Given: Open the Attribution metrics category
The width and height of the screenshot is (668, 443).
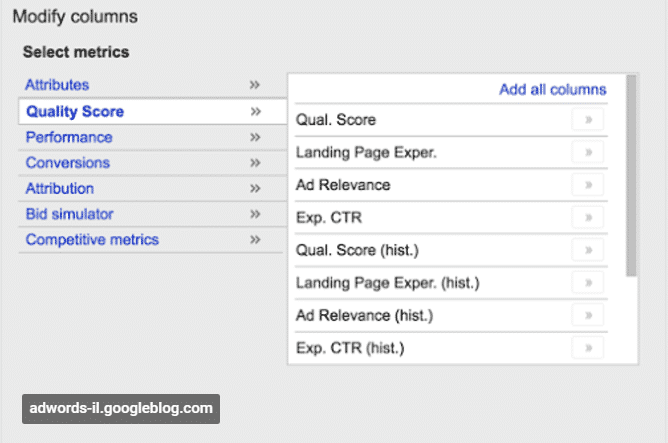Looking at the screenshot, I should (x=60, y=188).
